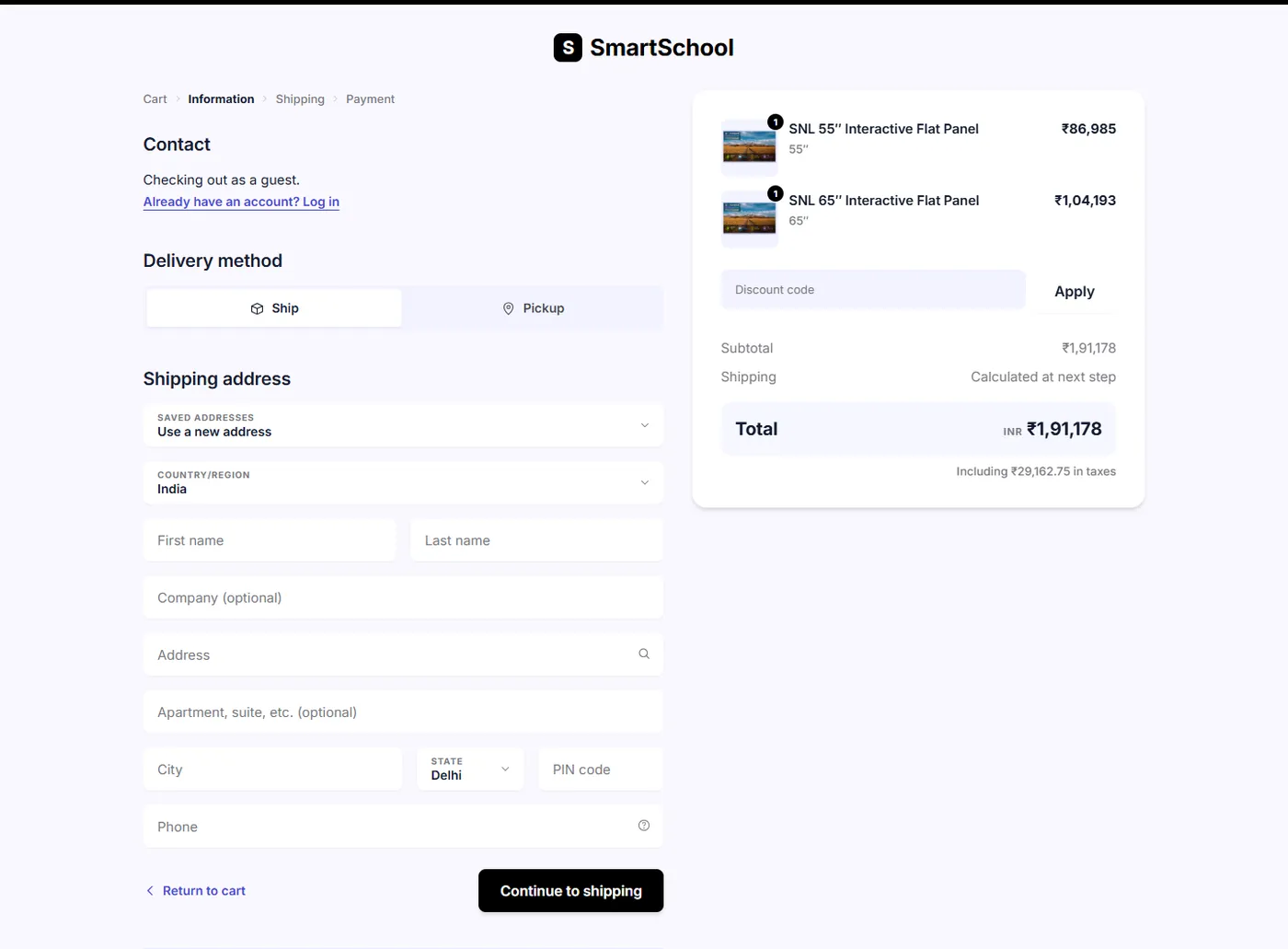Focus the Company (optional) field
The image size is (1288, 949).
[403, 597]
